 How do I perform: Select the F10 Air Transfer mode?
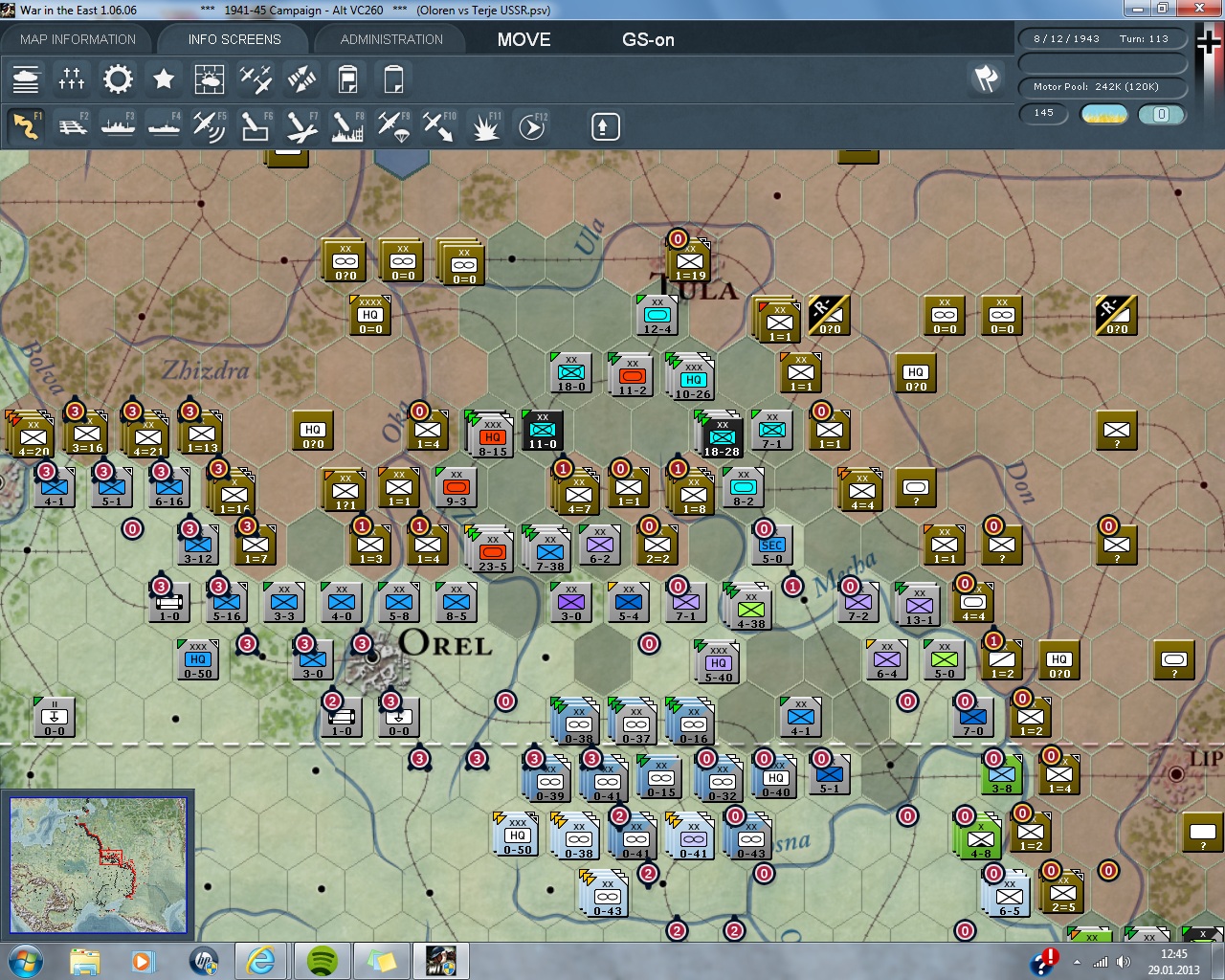pyautogui.click(x=439, y=126)
